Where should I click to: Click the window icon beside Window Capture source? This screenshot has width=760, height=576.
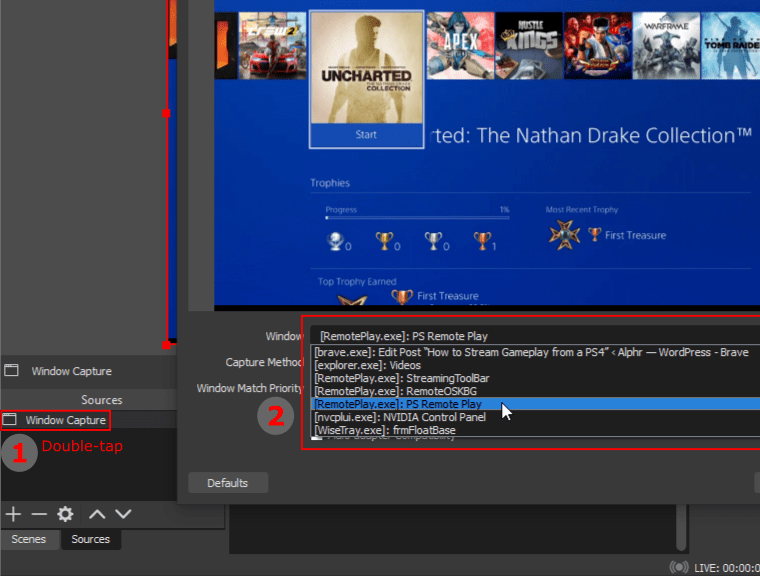point(10,419)
